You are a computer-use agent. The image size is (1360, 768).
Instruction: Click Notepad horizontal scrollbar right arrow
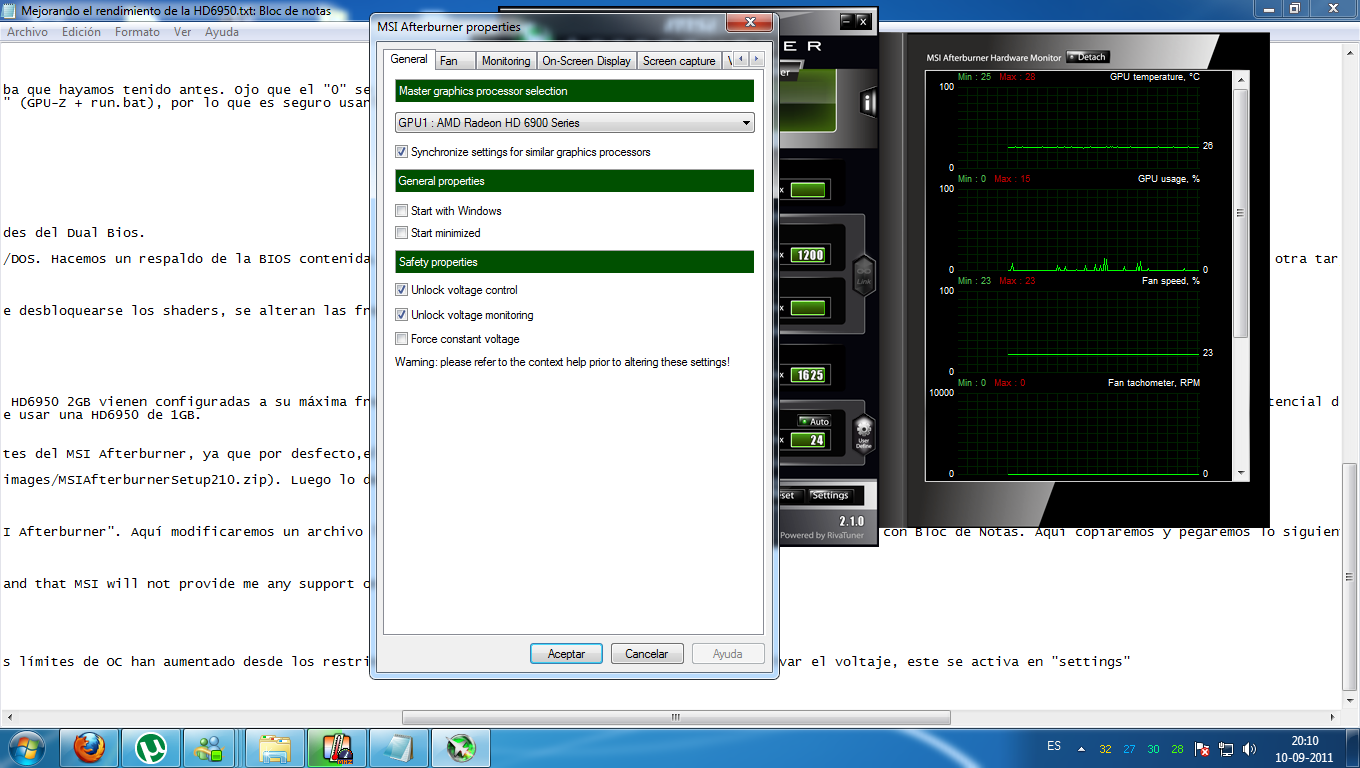point(1334,717)
